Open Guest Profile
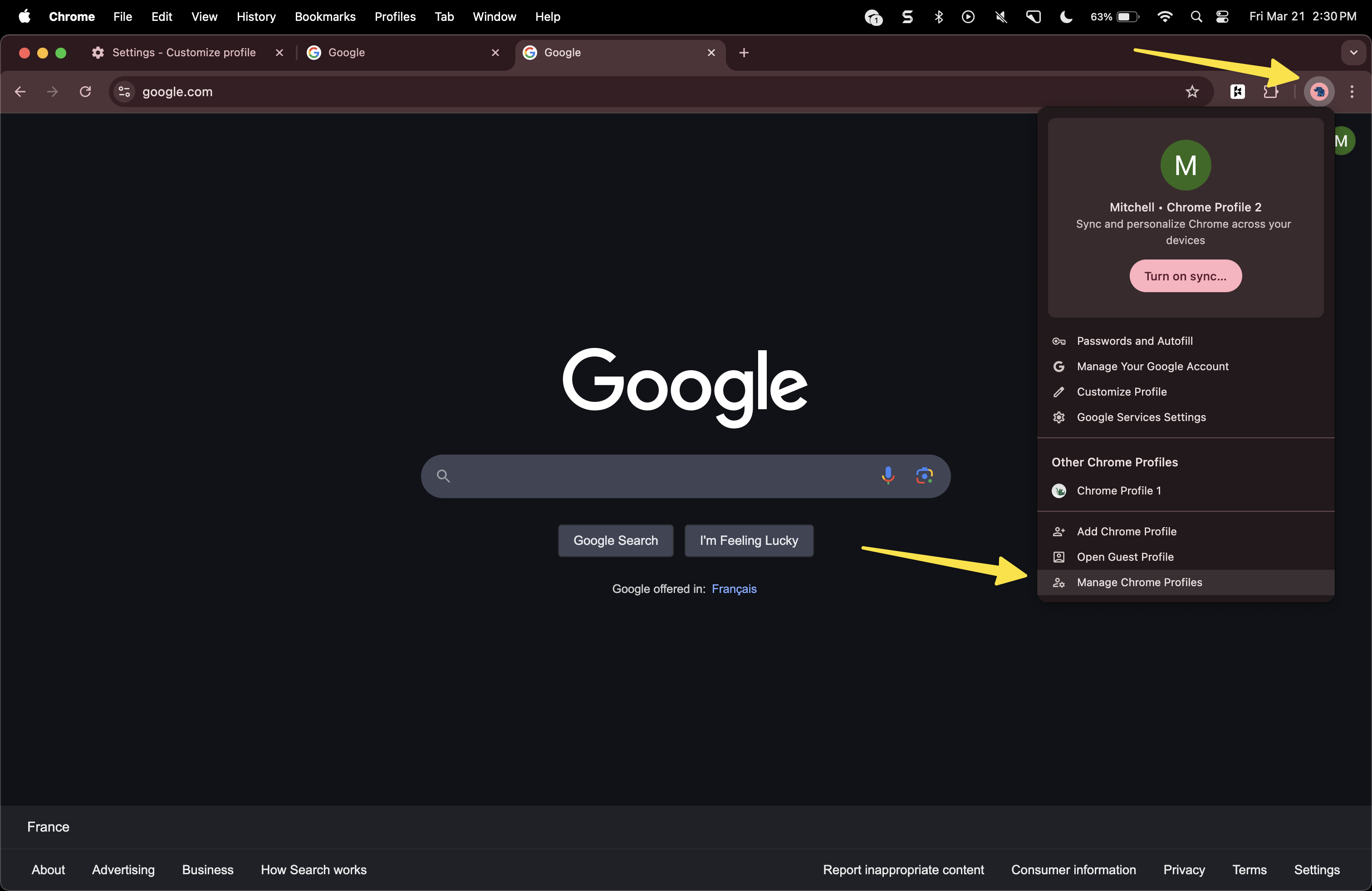Screen dimensions: 1372x891 click(1185, 557)
